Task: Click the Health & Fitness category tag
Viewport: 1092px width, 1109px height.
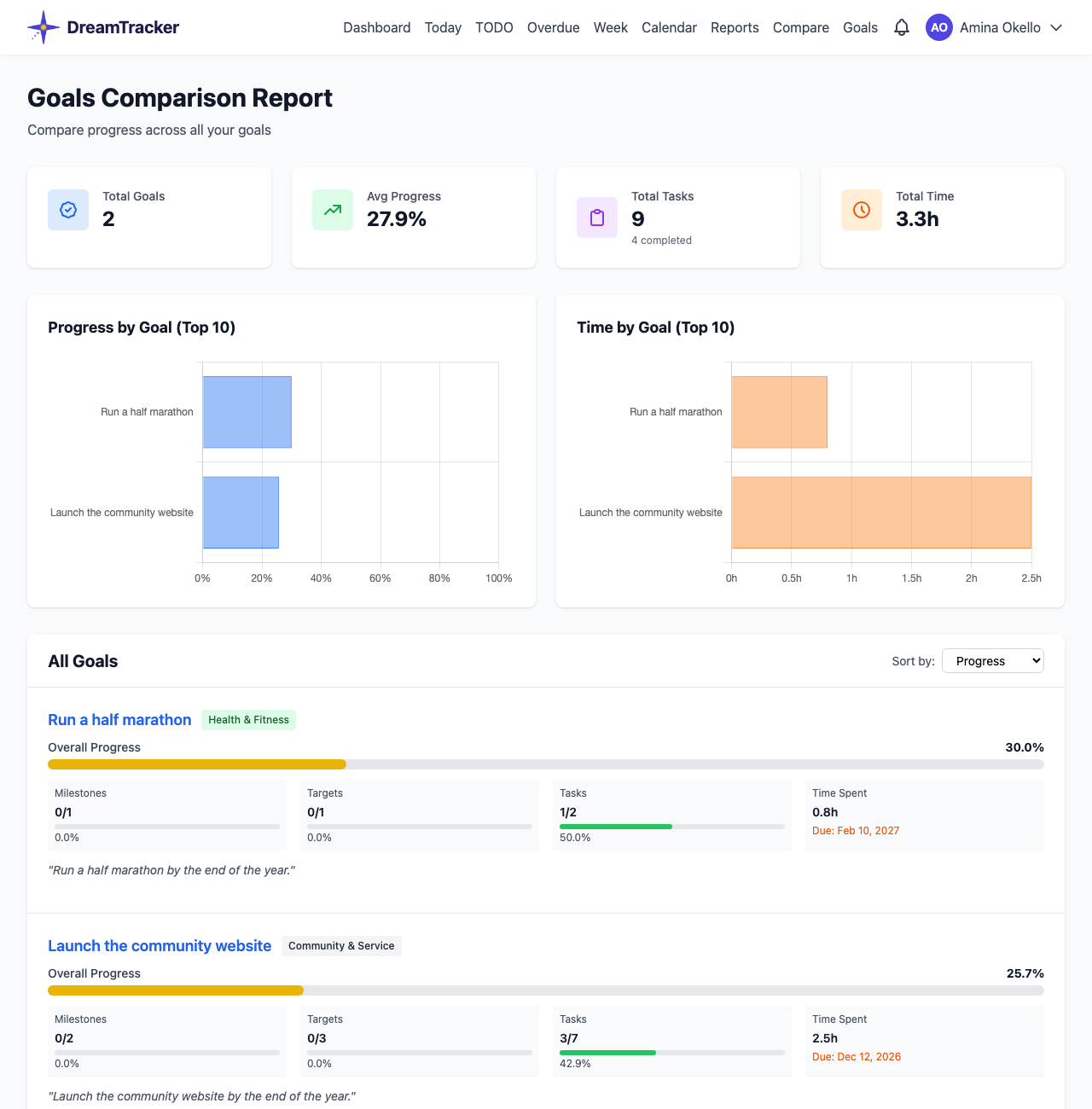Action: click(248, 719)
